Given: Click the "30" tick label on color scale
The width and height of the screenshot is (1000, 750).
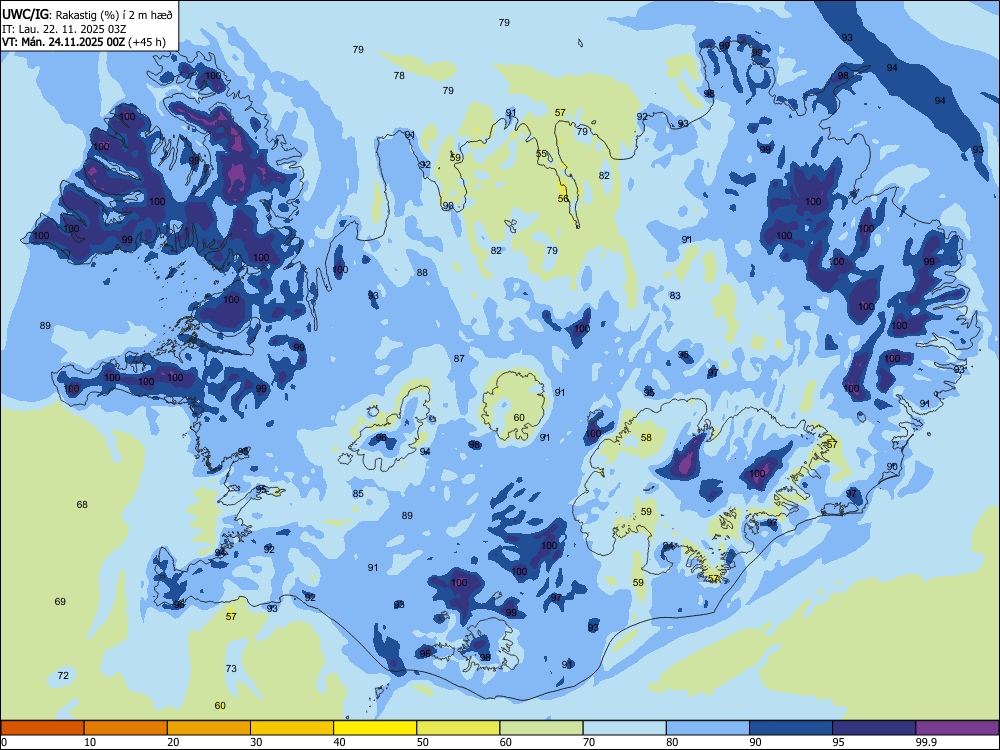Looking at the screenshot, I should (256, 742).
